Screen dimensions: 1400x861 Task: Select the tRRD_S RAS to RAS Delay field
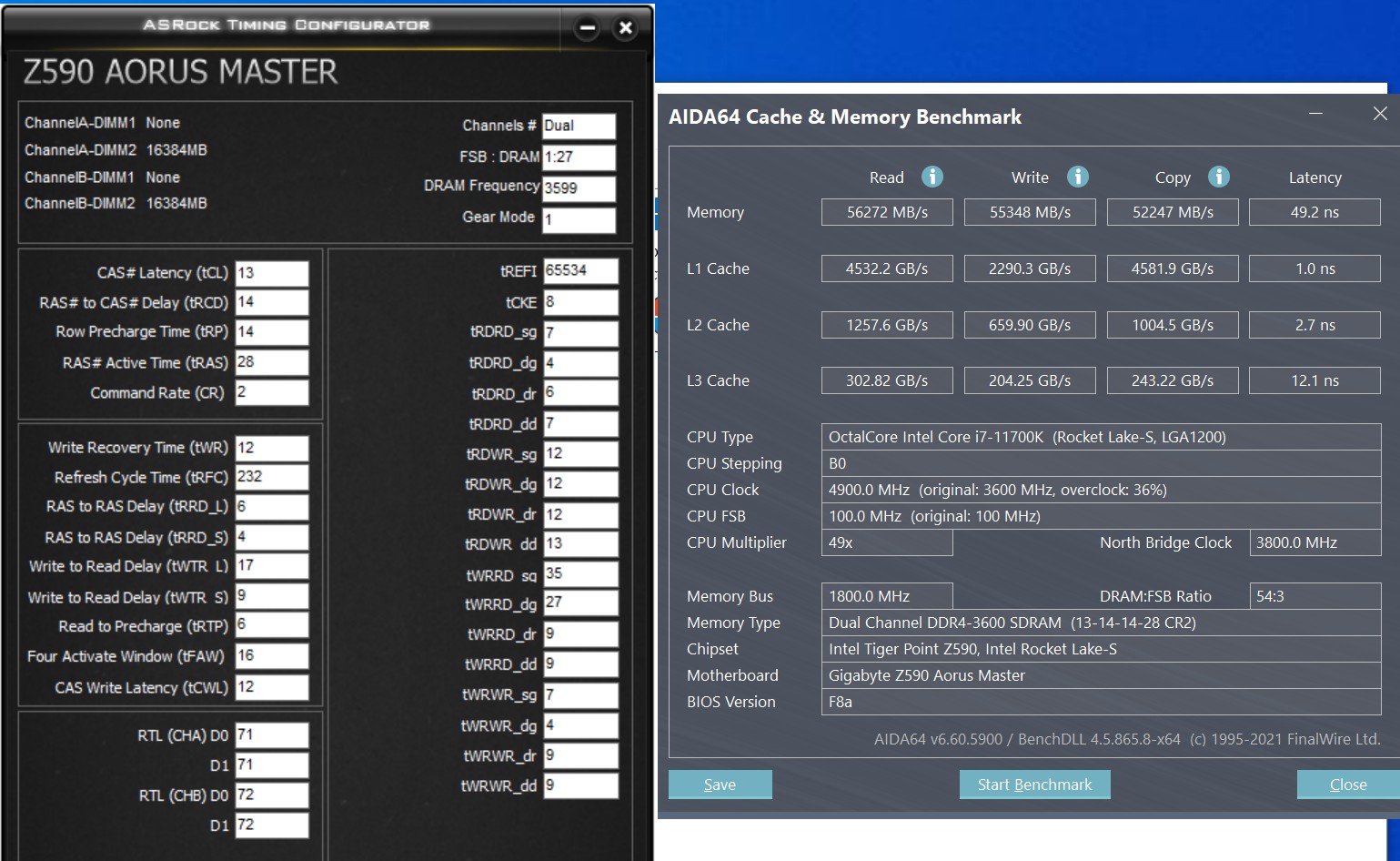[272, 537]
